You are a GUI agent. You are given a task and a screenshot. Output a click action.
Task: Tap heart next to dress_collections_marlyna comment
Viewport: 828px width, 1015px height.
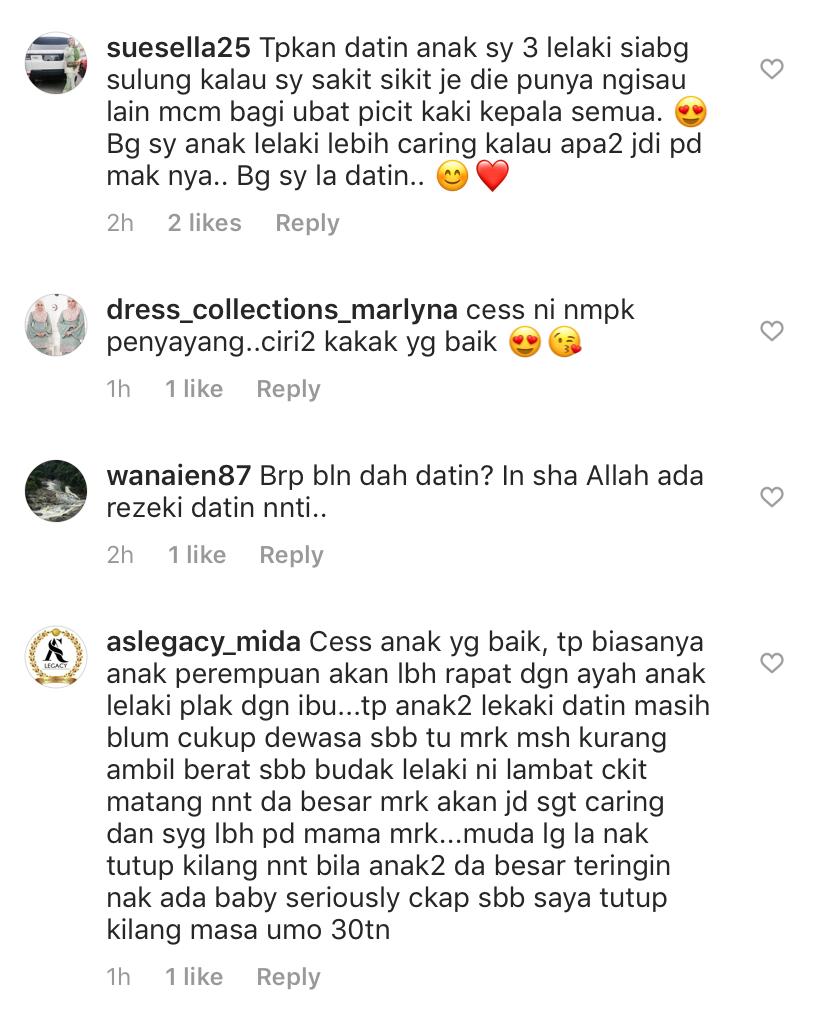771,331
